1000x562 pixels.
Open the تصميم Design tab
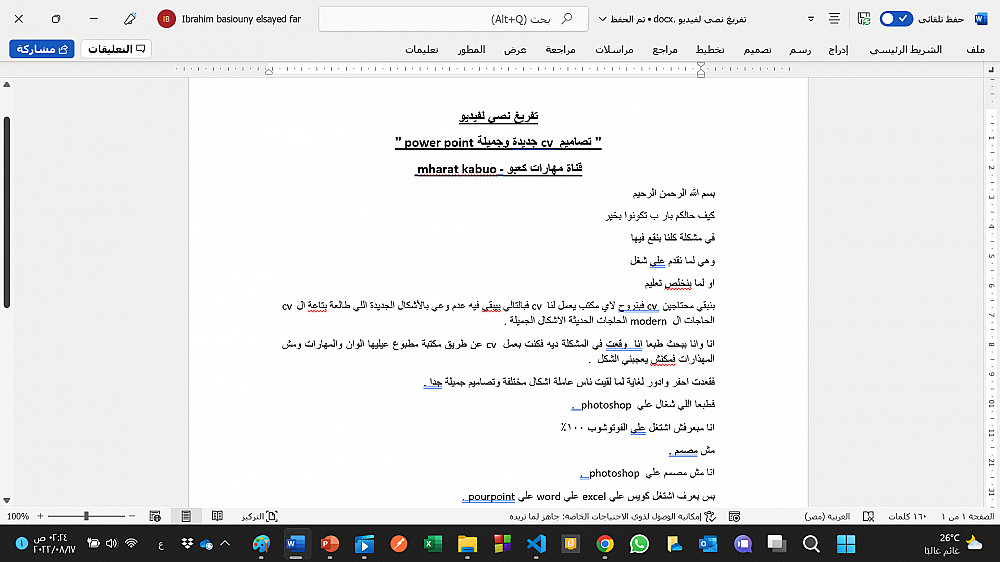757,49
